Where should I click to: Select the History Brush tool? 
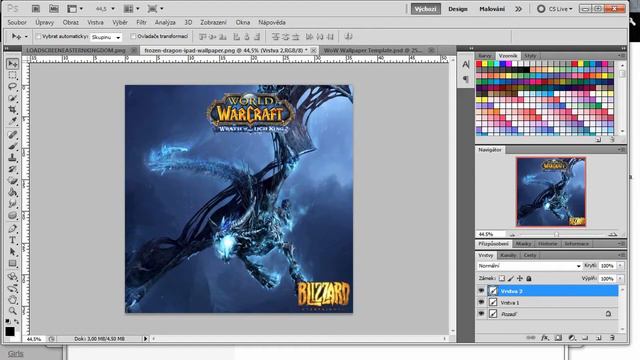13,169
